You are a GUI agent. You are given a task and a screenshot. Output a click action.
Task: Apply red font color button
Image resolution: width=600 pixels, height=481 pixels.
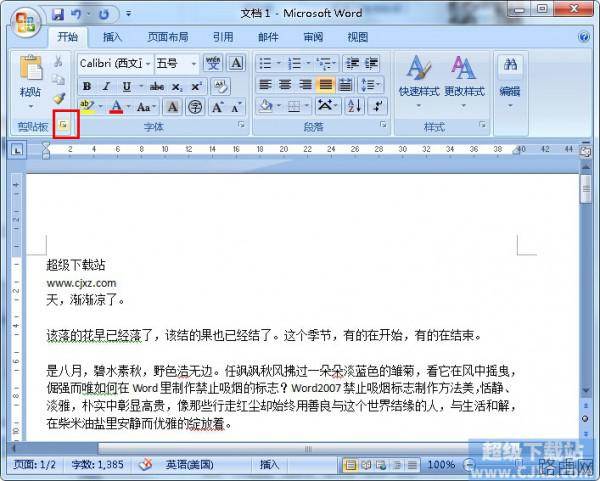(116, 107)
